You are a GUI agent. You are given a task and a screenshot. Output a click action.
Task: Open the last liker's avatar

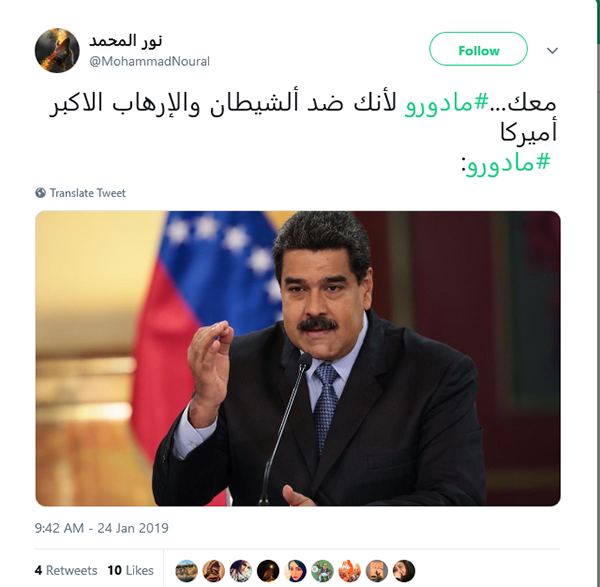point(404,571)
